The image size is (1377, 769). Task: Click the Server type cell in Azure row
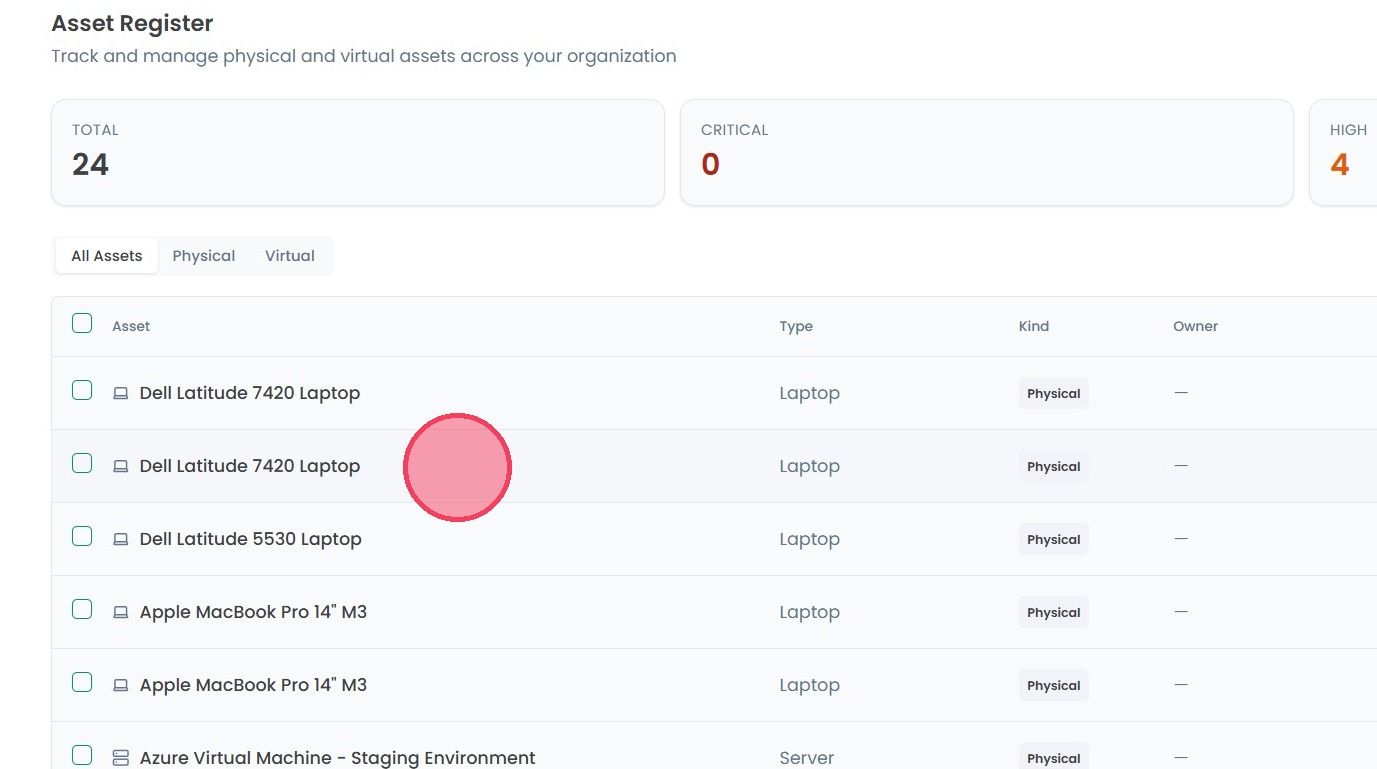(807, 758)
